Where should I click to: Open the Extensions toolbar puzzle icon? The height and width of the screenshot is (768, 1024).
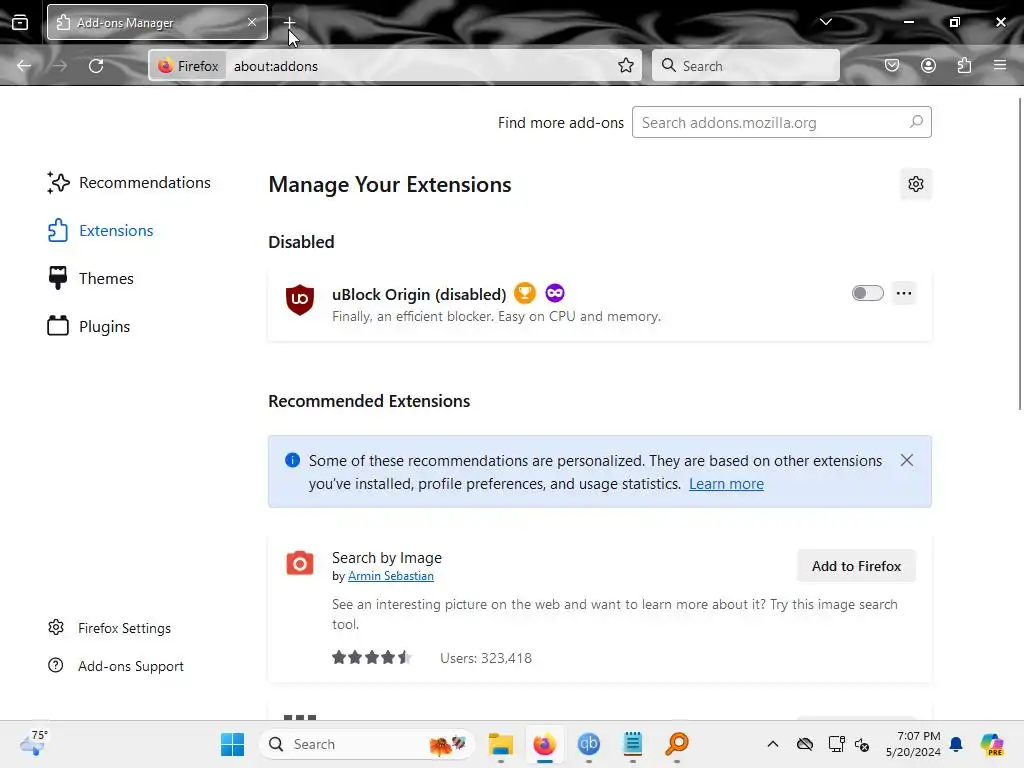[964, 66]
